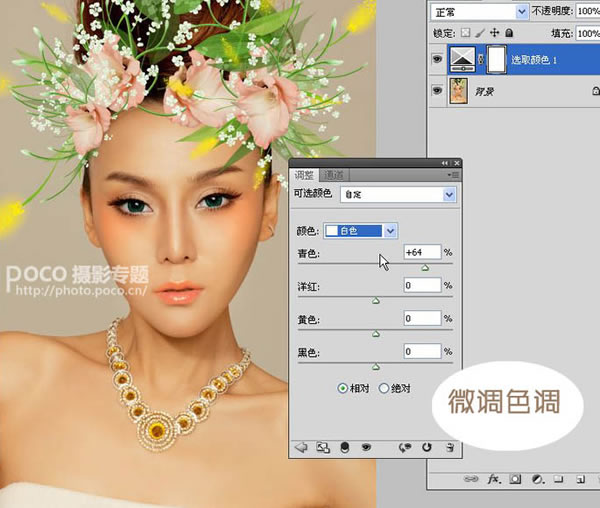Toggle adjustment layer visibility eye in Adjustments panel
Screen dimensions: 600x508
click(x=366, y=447)
